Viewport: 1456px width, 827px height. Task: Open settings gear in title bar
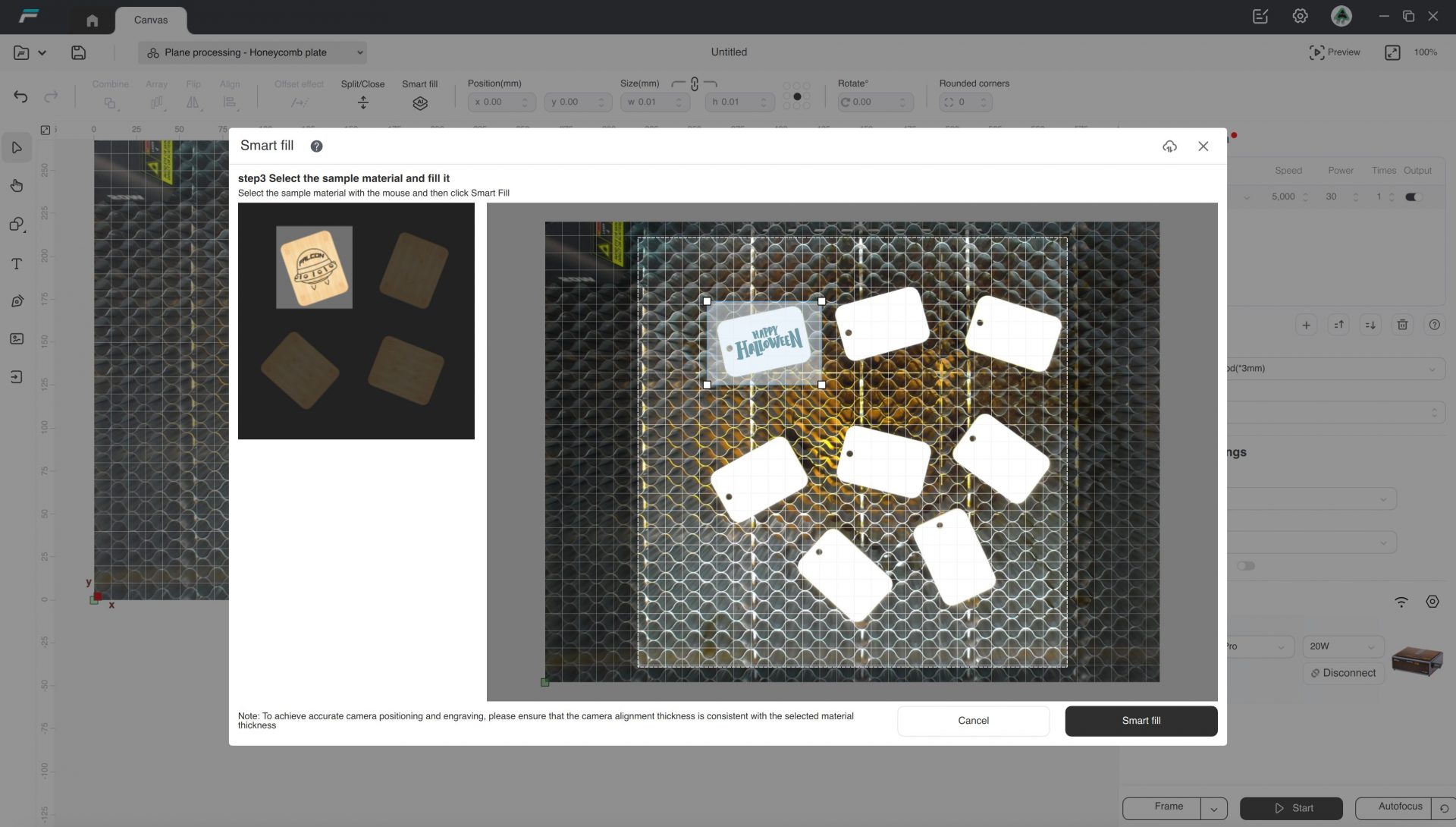click(1300, 16)
